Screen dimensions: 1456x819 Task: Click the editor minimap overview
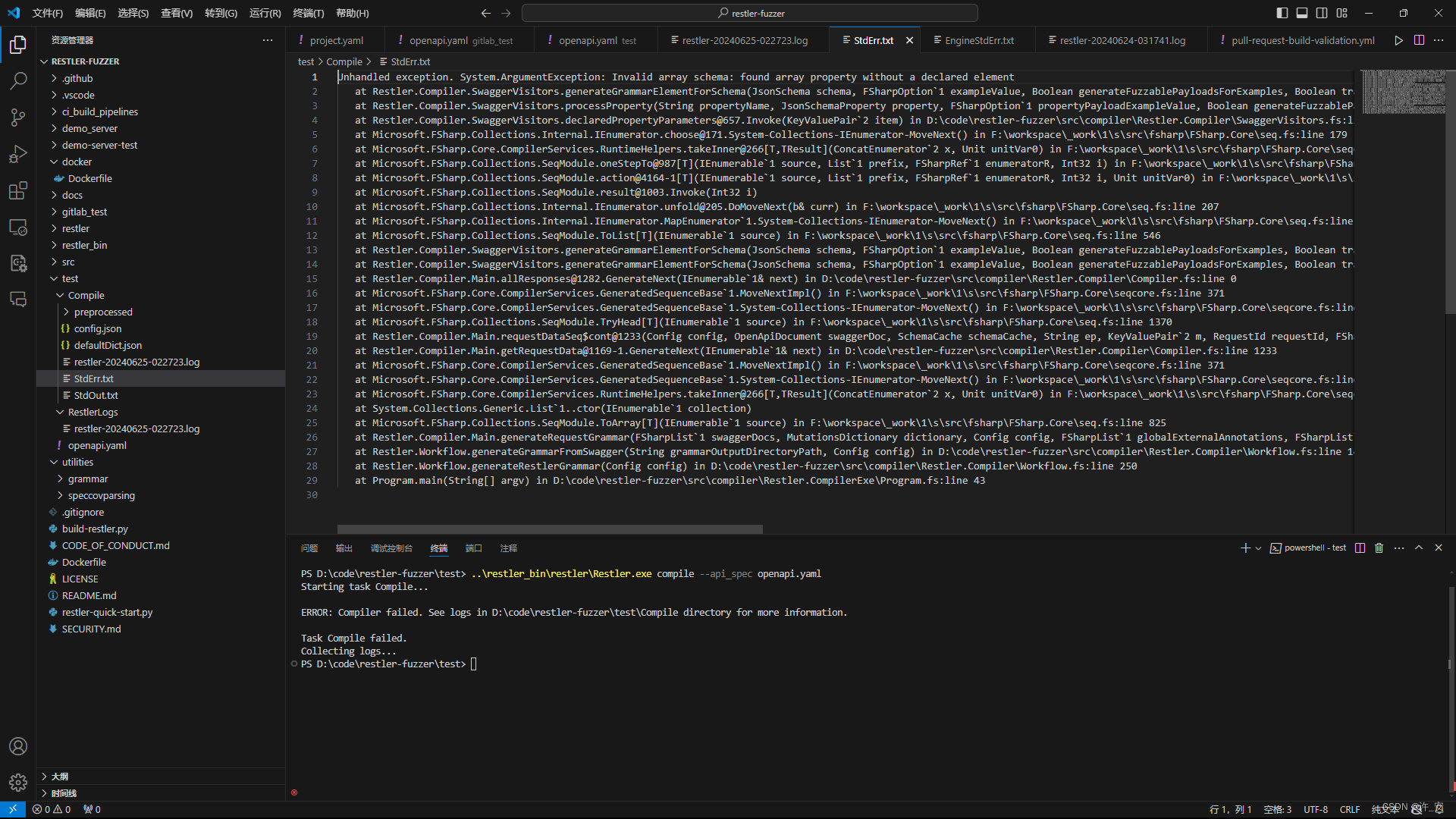pyautogui.click(x=1403, y=92)
